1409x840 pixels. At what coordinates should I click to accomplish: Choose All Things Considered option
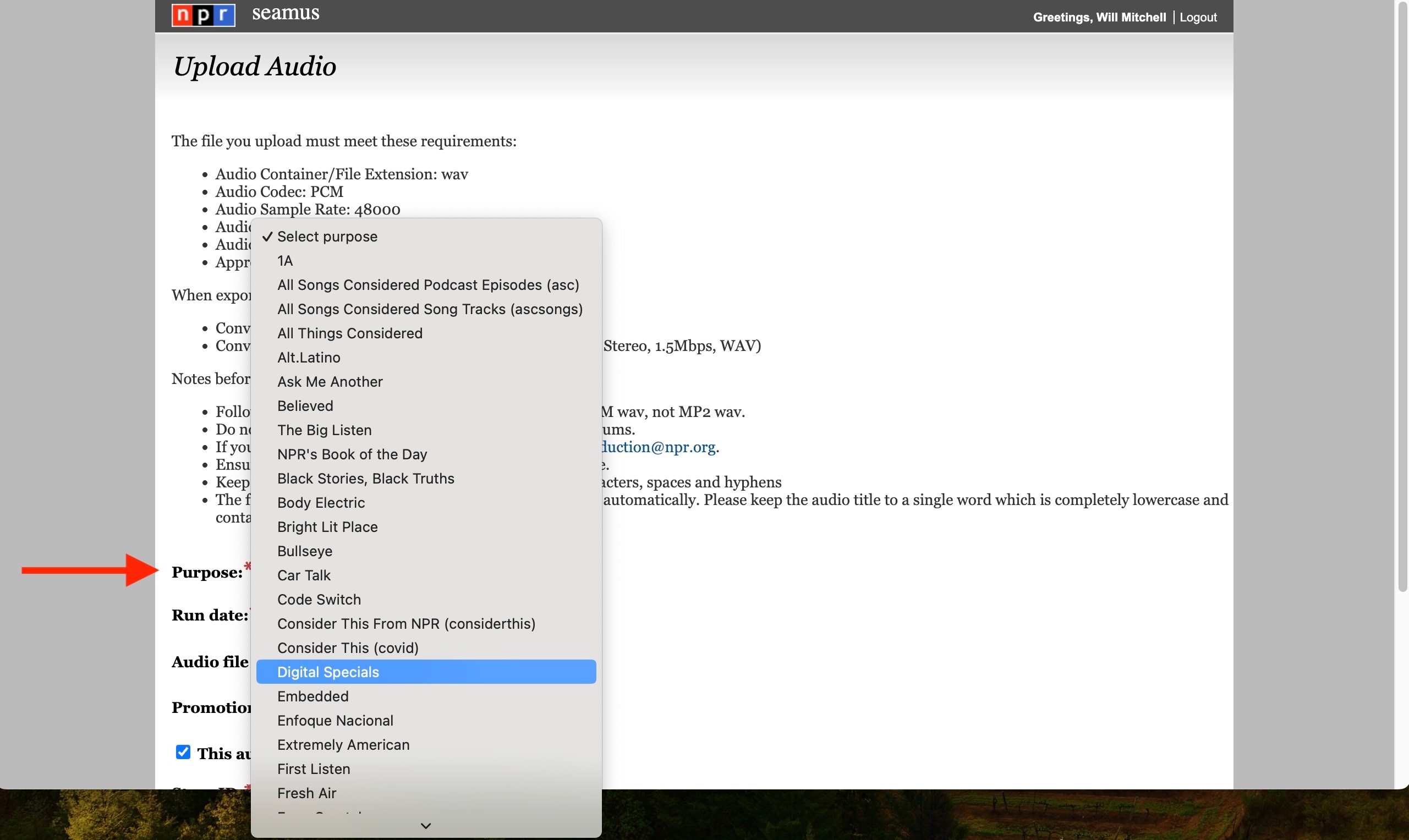[x=426, y=333]
